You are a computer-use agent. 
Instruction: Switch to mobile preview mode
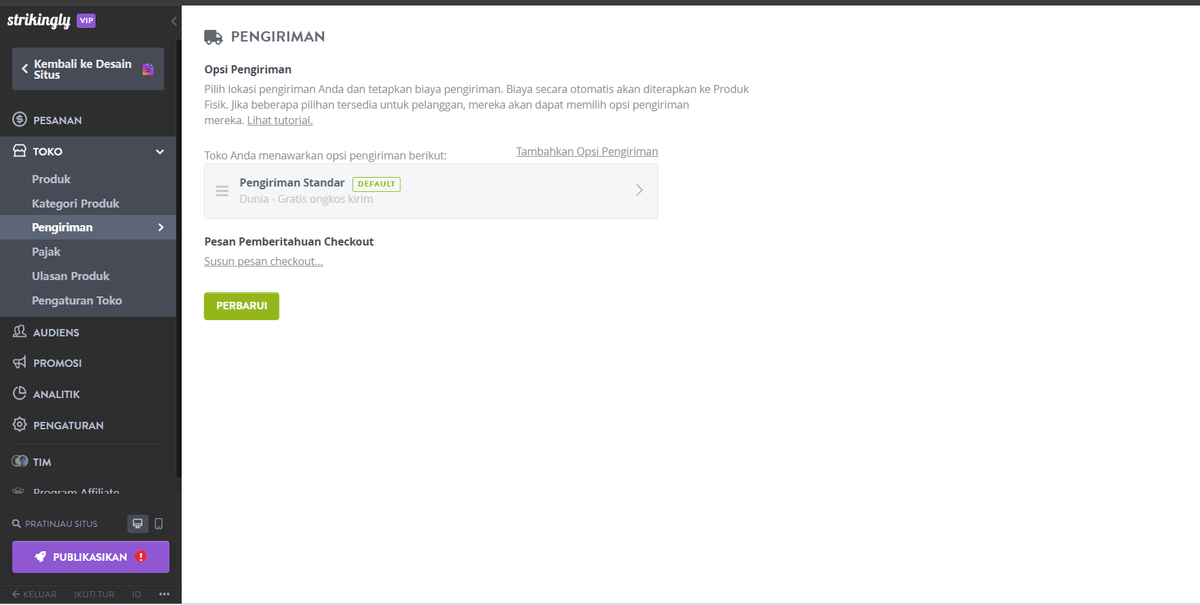click(158, 523)
